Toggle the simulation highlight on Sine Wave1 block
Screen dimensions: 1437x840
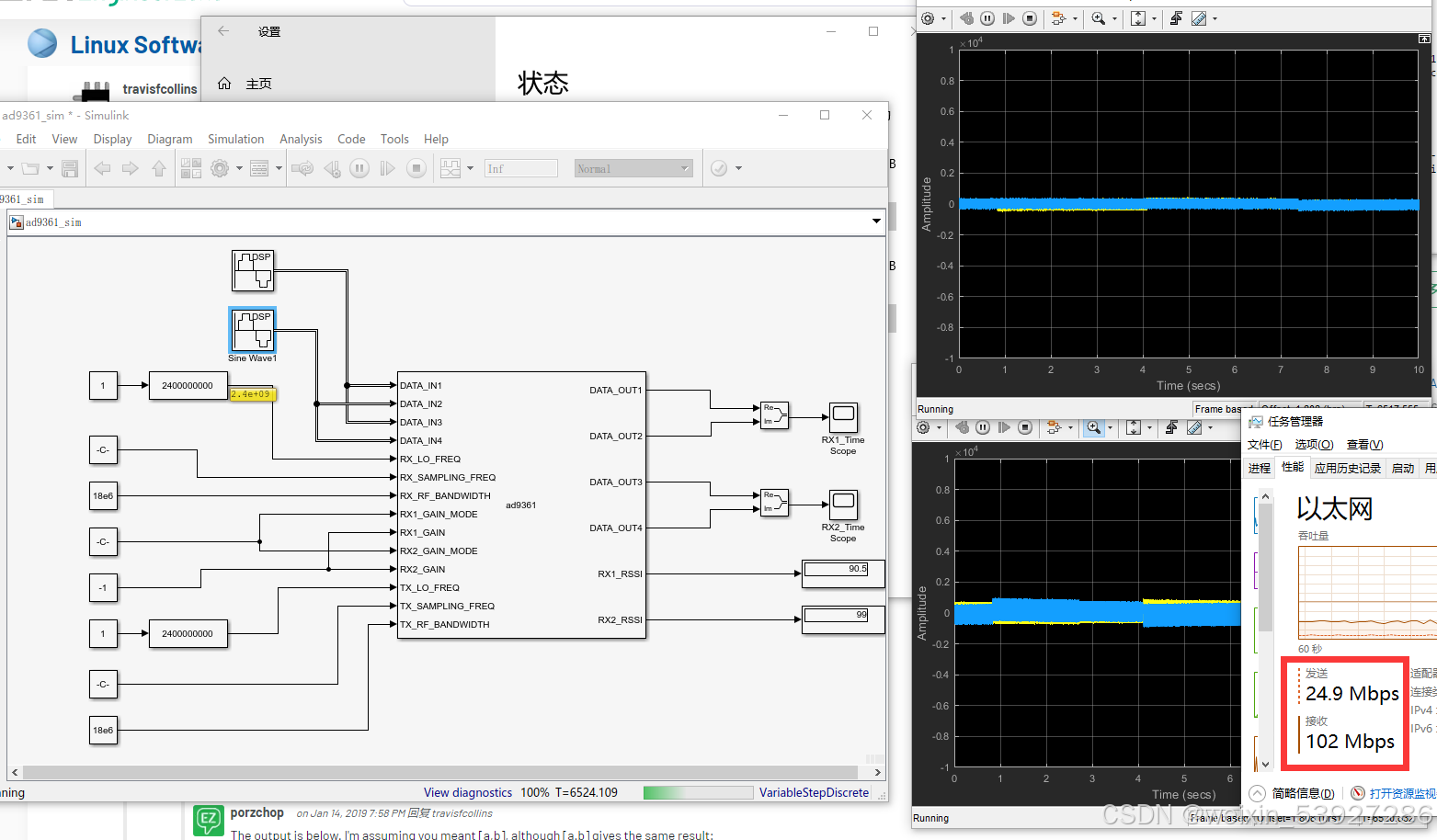pos(252,331)
